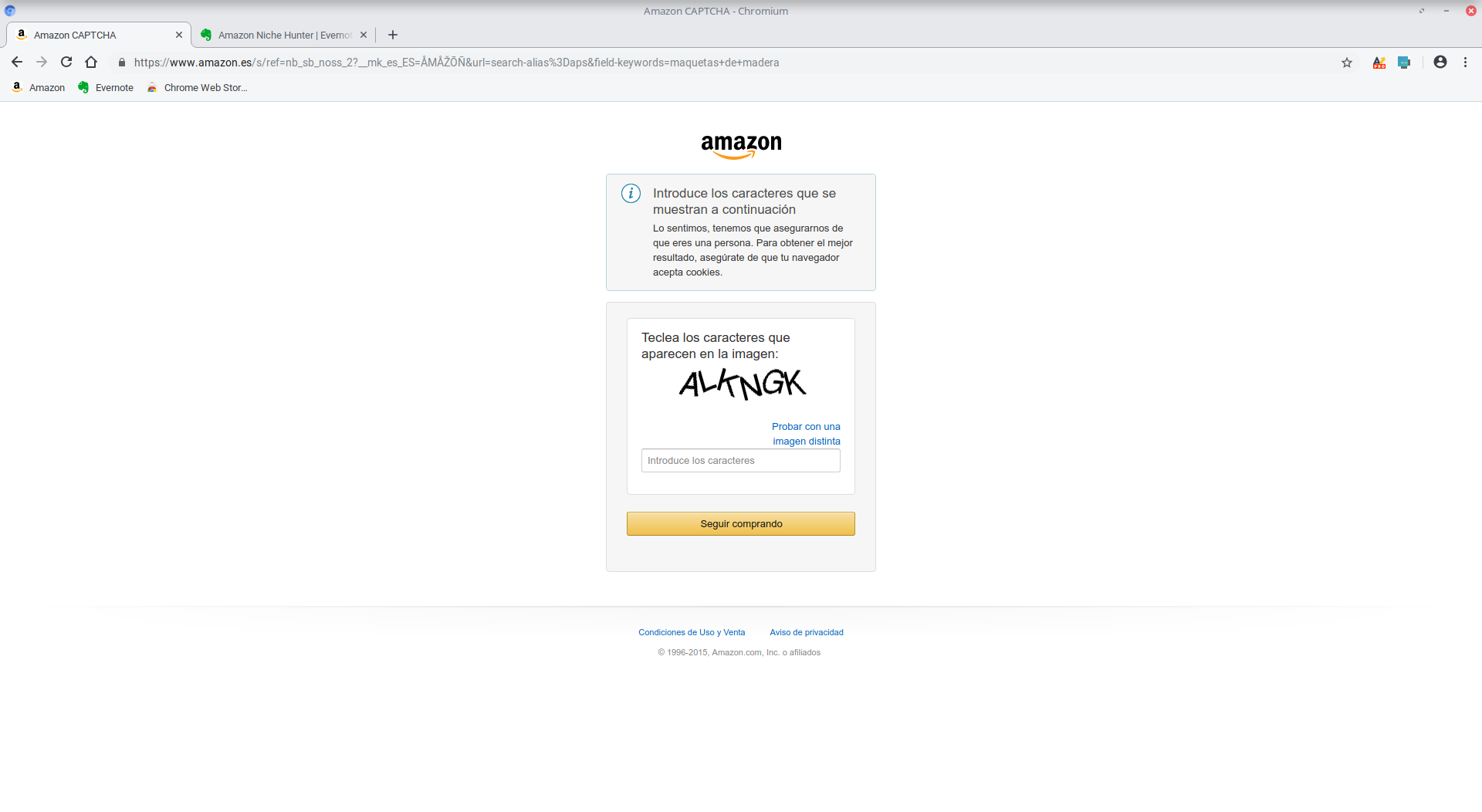Open the user profile icon in toolbar
Screen dimensions: 1482x812
pos(1440,62)
